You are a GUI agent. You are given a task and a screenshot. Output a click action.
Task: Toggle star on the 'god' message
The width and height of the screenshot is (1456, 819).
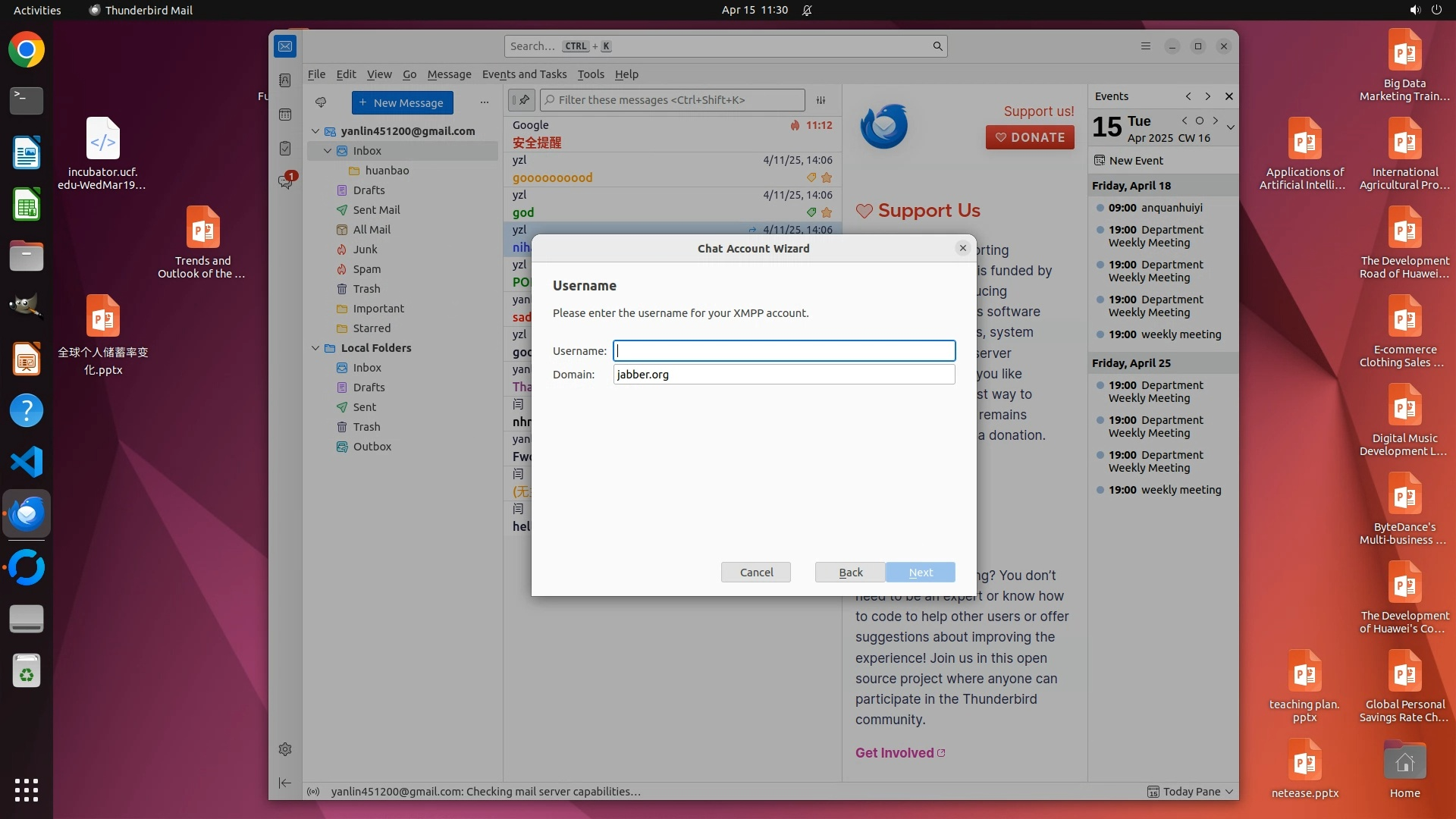(x=827, y=212)
